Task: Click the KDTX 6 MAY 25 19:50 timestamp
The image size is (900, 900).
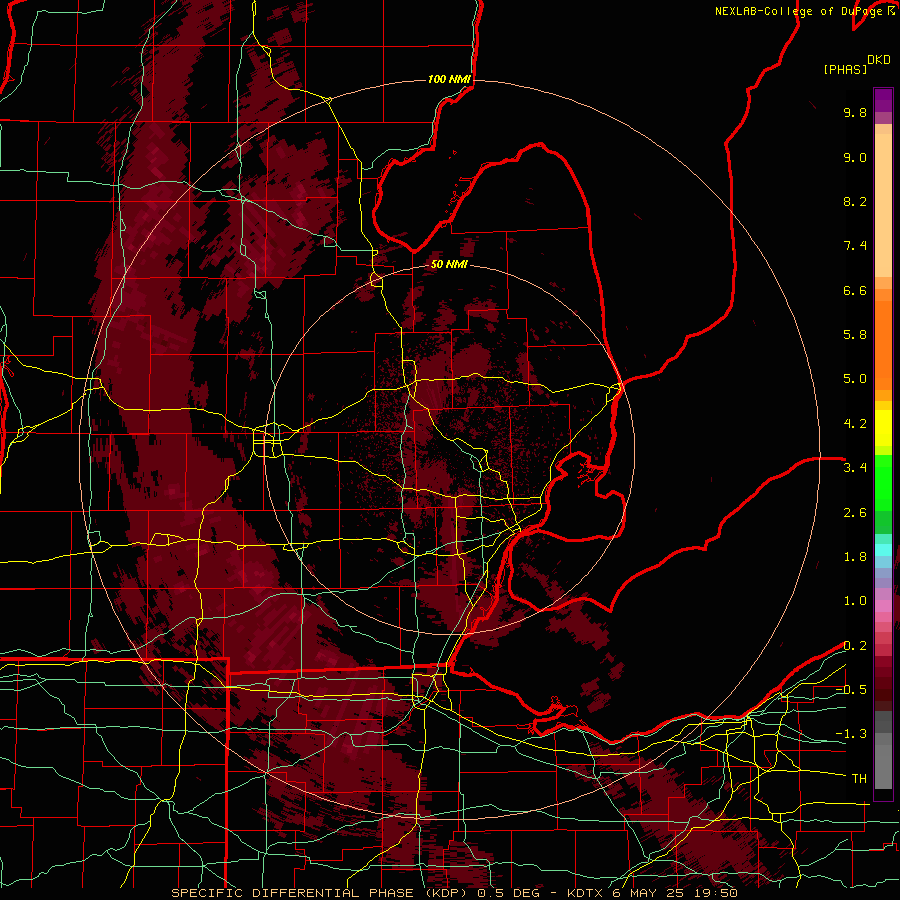Action: [652, 893]
